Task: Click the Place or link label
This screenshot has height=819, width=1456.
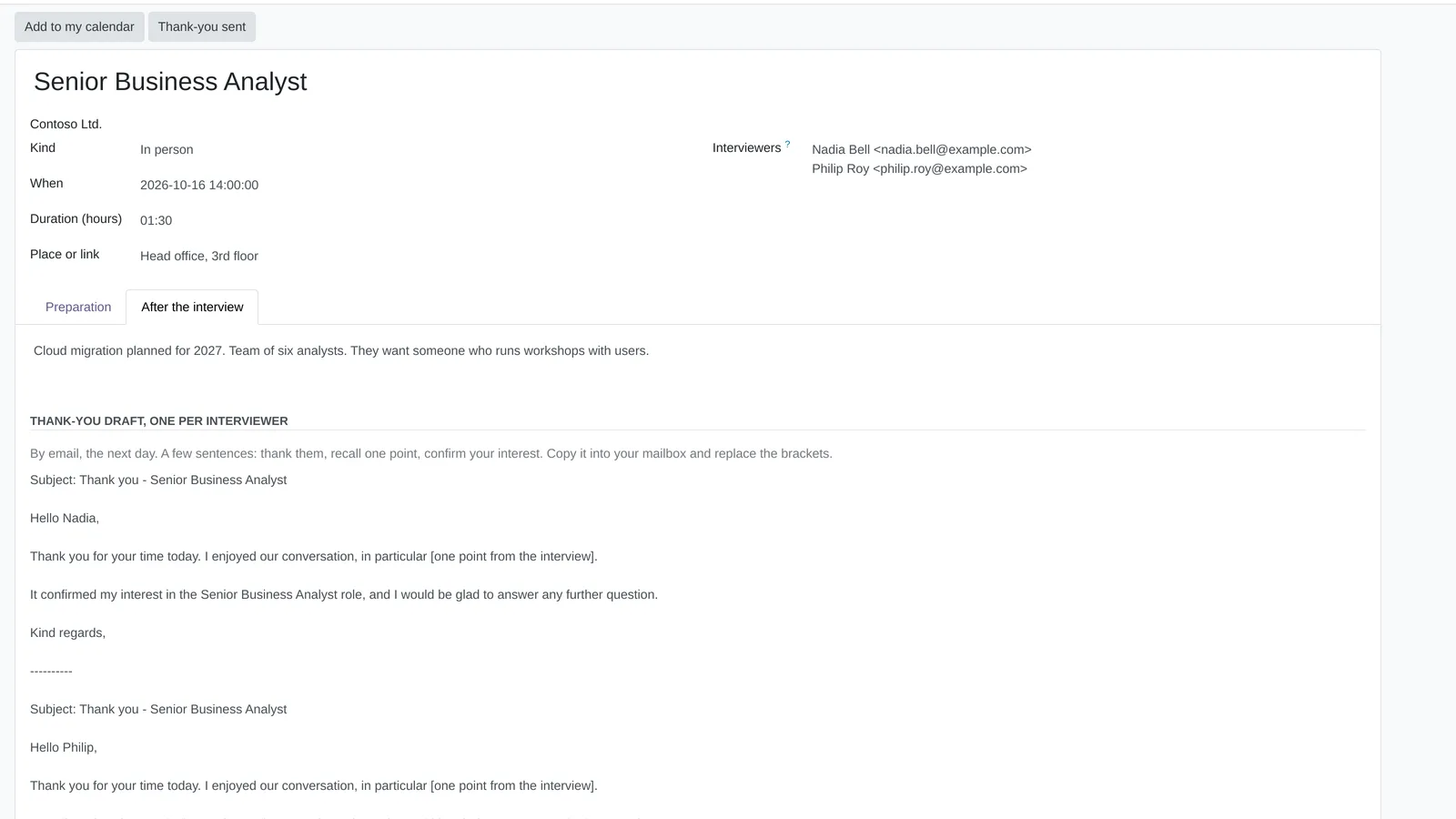Action: point(65,254)
